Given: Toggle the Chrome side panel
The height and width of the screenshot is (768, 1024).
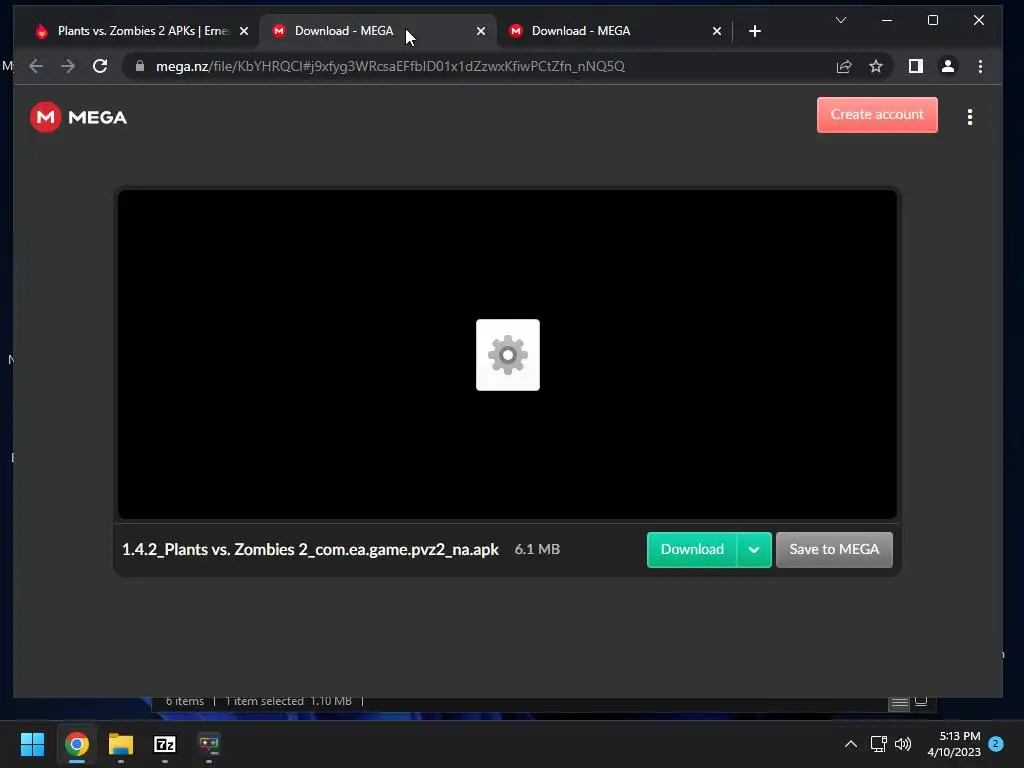Looking at the screenshot, I should (x=916, y=66).
